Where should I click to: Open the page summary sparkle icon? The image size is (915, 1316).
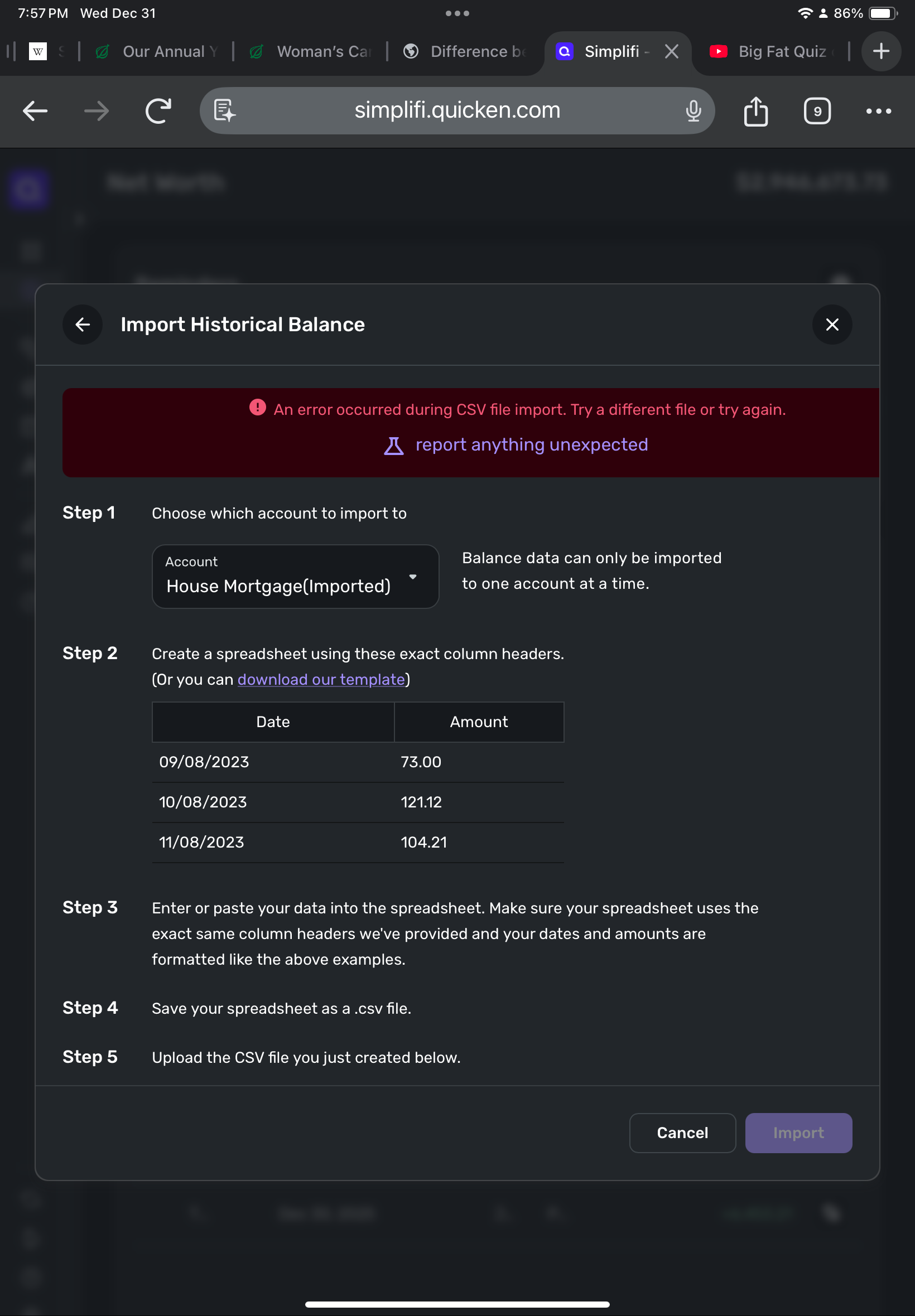pos(225,111)
